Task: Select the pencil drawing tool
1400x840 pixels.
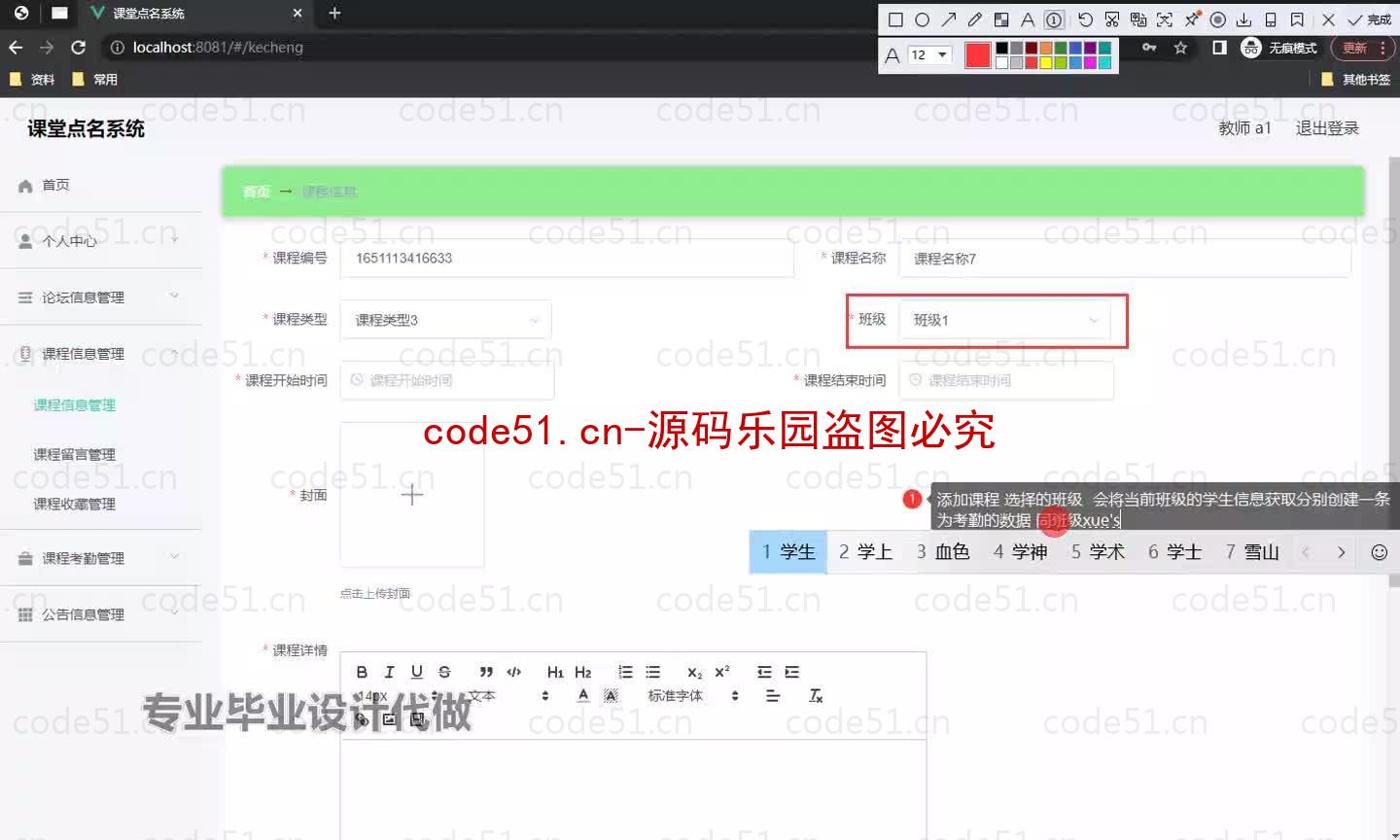Action: click(x=974, y=19)
